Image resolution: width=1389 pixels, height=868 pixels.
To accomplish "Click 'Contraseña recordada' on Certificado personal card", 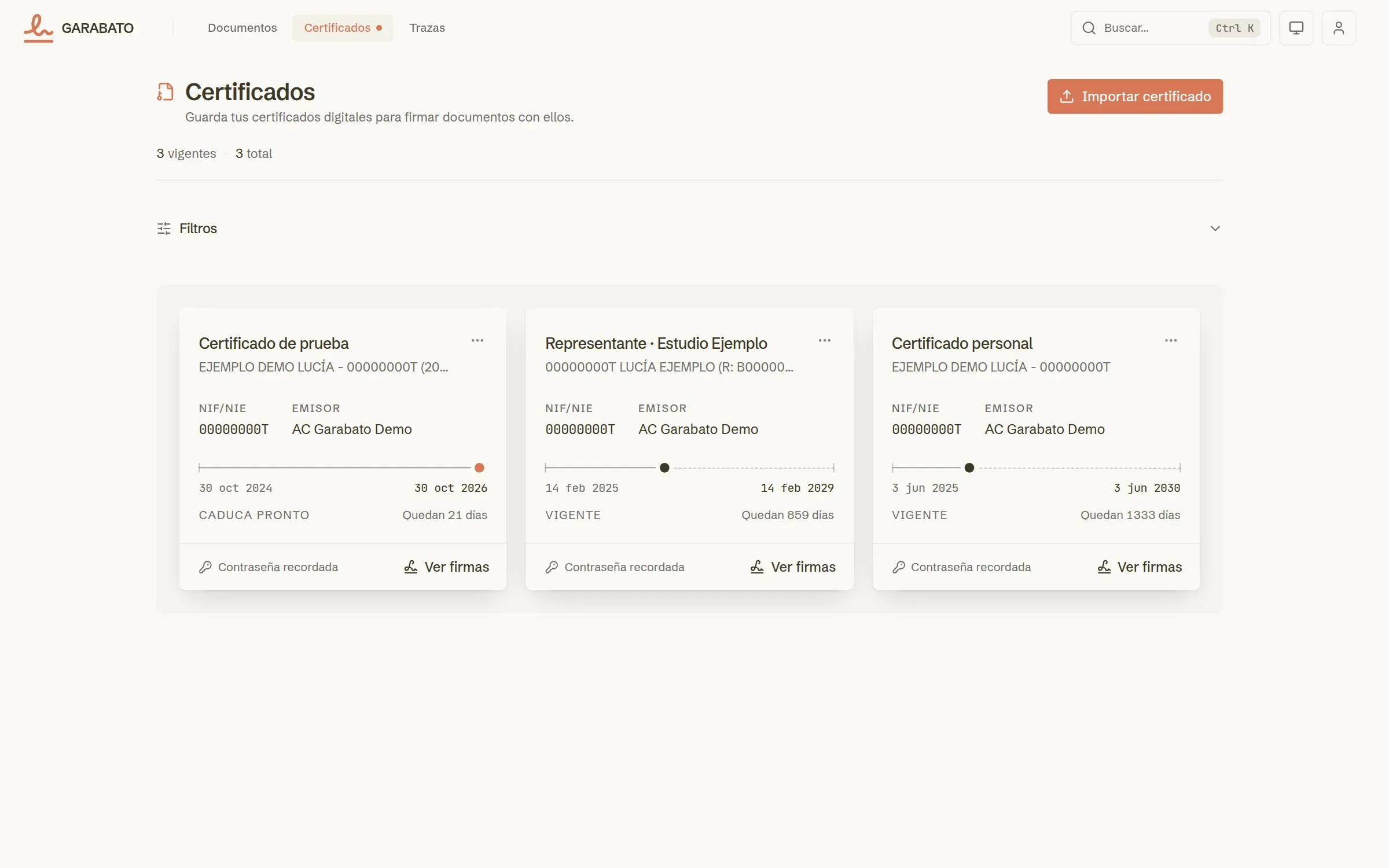I will pyautogui.click(x=971, y=567).
